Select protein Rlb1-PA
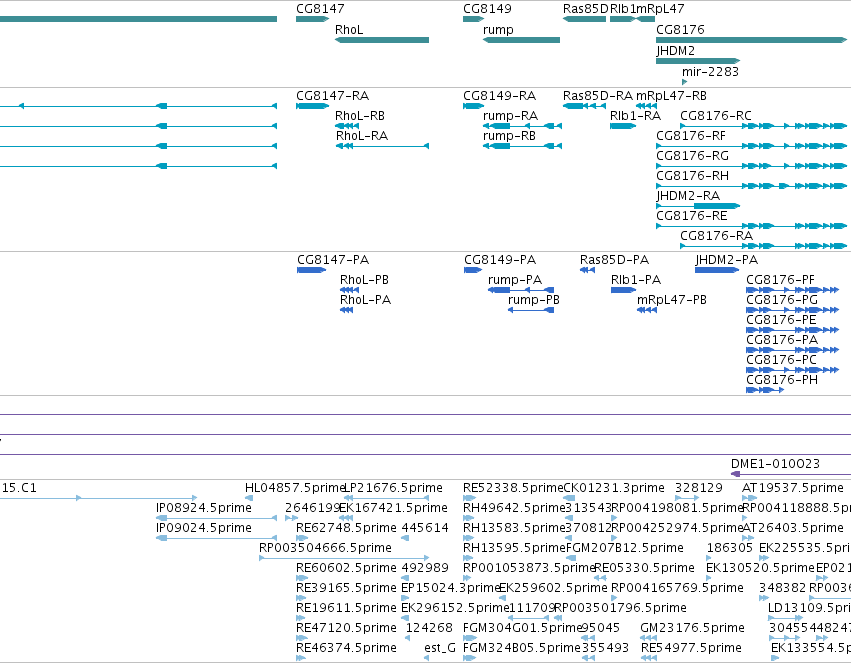 point(636,280)
